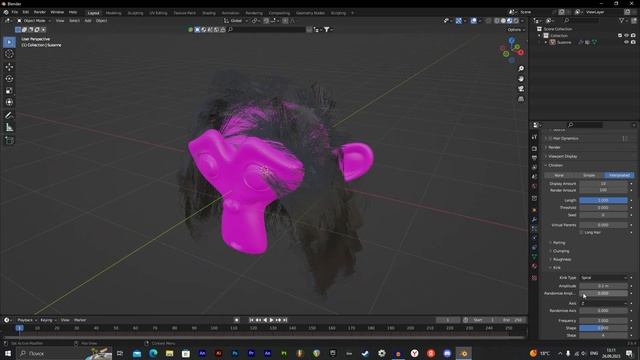The height and width of the screenshot is (360, 640).
Task: Switch to the UV Editing workspace tab
Action: (158, 13)
